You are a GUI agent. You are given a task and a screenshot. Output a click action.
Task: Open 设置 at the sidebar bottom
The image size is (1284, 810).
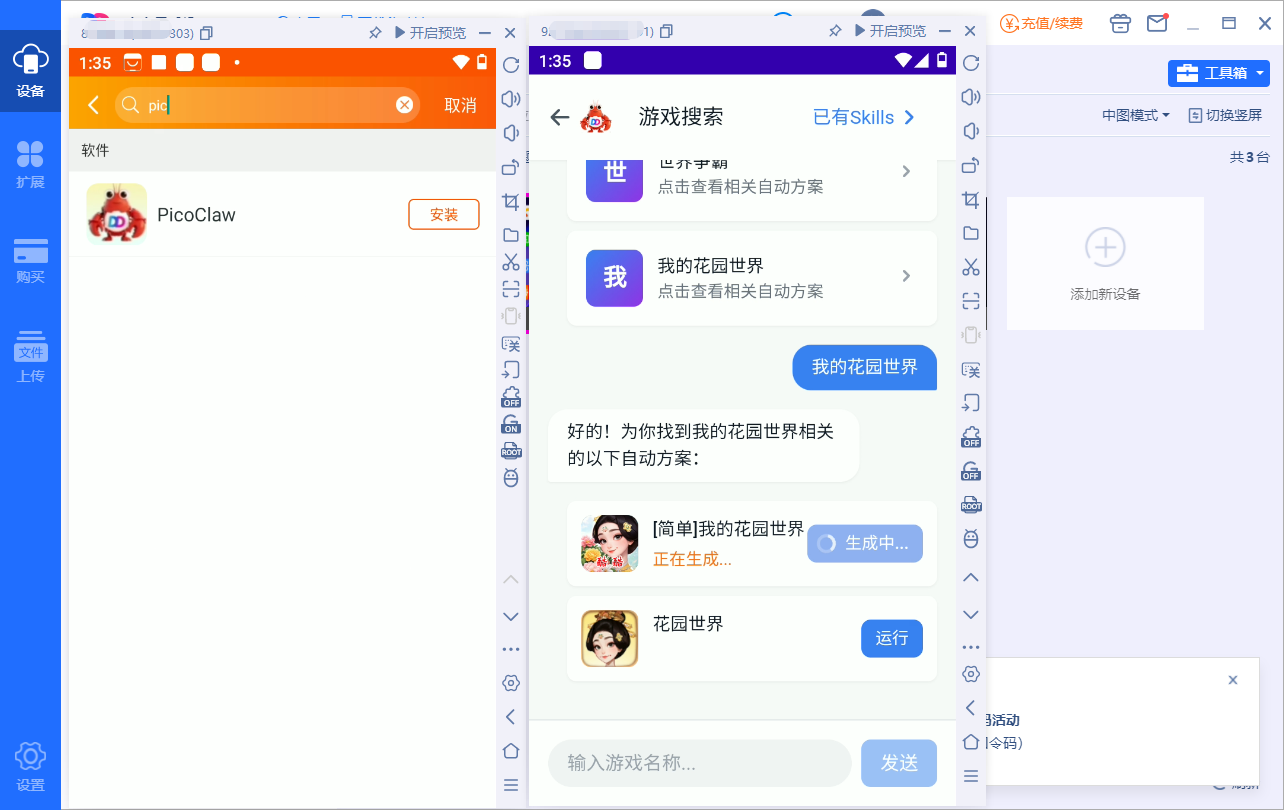pyautogui.click(x=30, y=768)
